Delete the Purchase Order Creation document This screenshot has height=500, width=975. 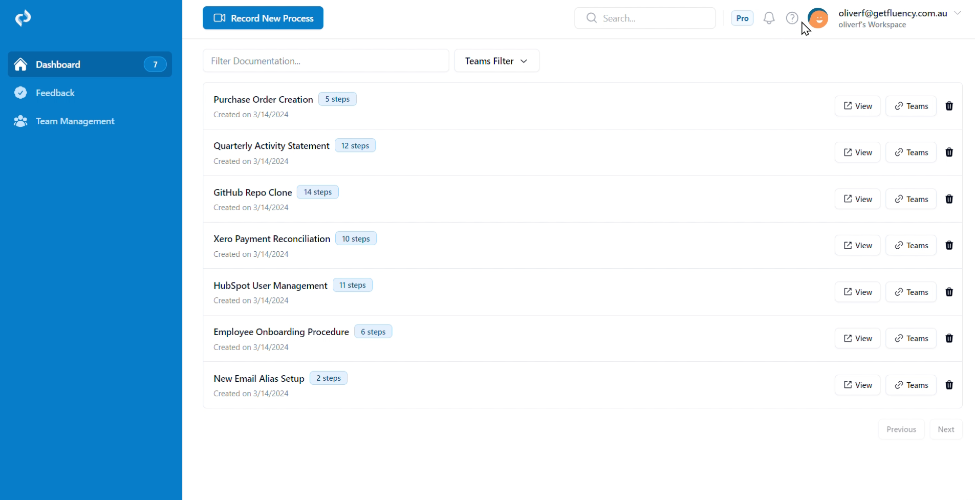coord(949,106)
